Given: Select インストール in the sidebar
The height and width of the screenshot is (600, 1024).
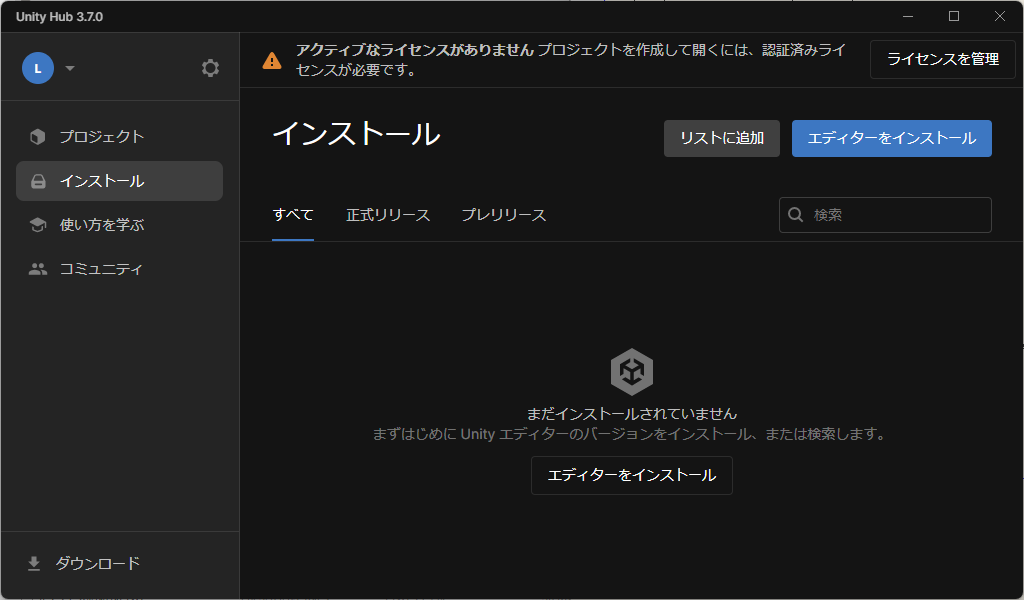Looking at the screenshot, I should tap(120, 181).
